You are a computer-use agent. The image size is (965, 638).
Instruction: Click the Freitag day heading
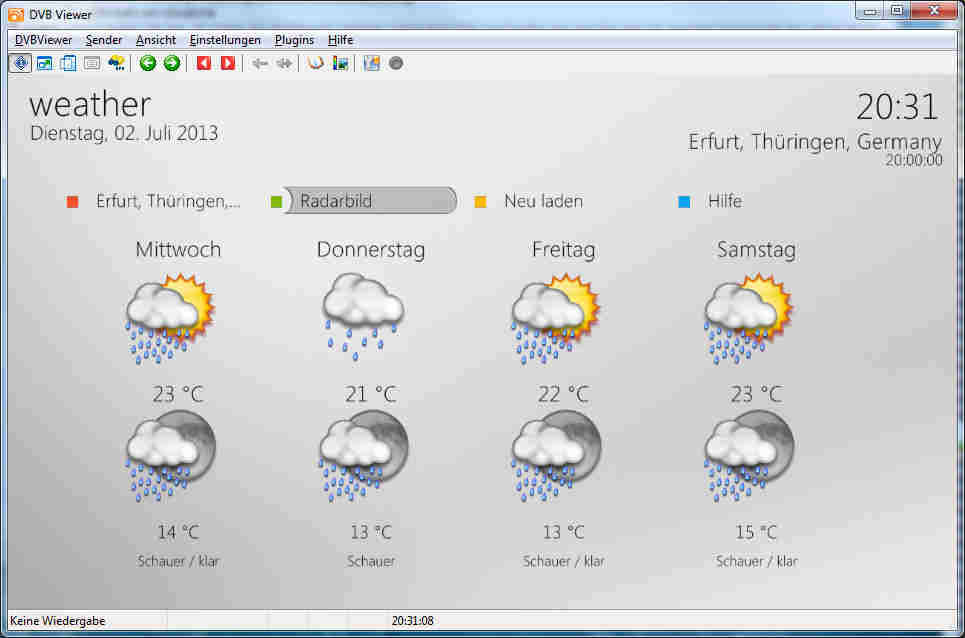point(564,250)
